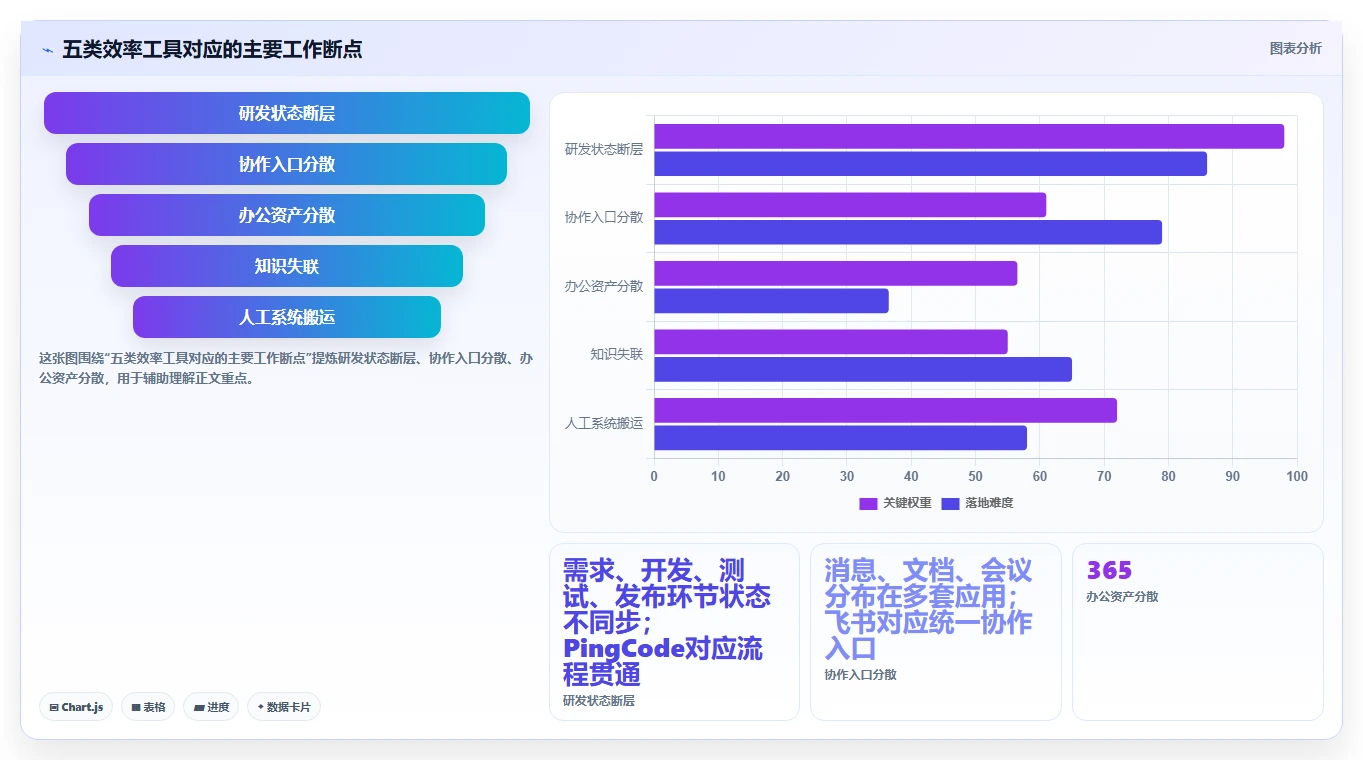Click the 办公资产分散 y-axis label
The width and height of the screenshot is (1363, 760).
[x=604, y=286]
